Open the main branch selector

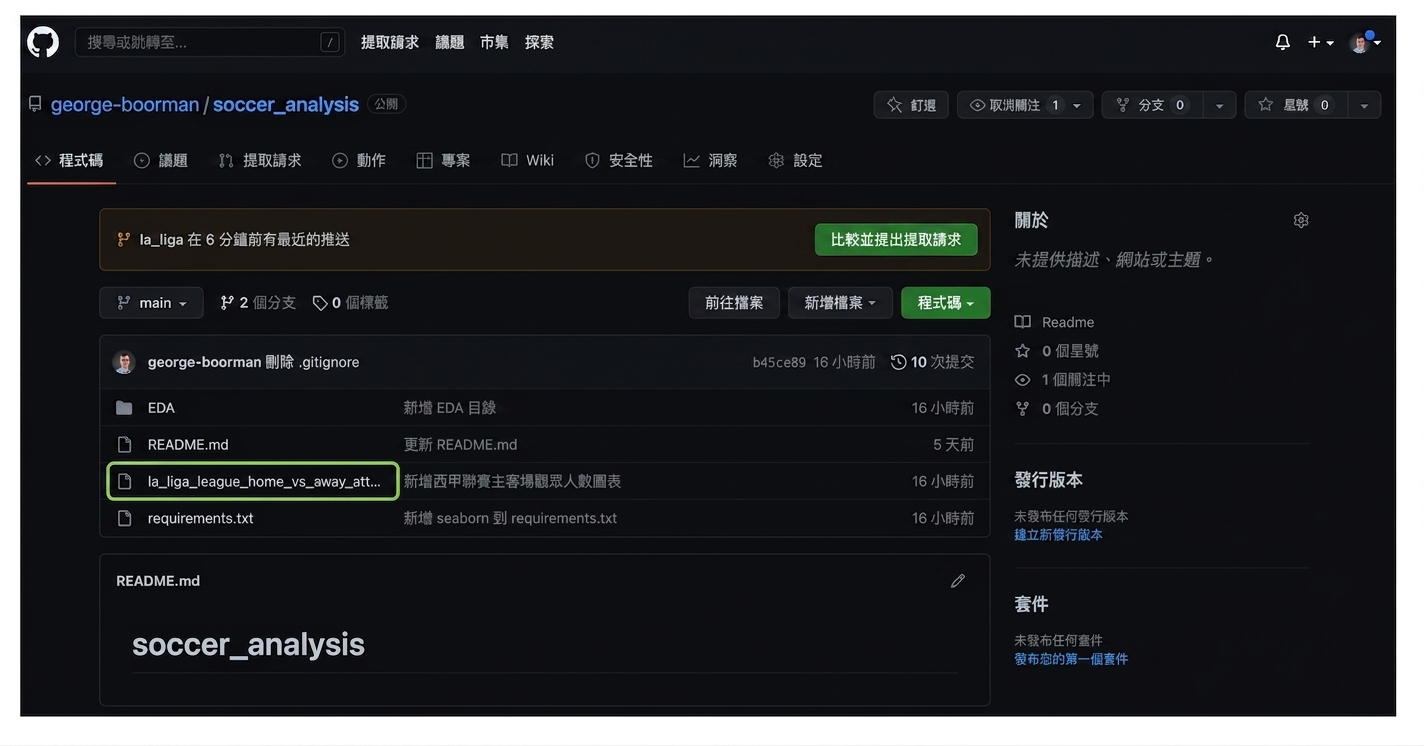(x=151, y=303)
